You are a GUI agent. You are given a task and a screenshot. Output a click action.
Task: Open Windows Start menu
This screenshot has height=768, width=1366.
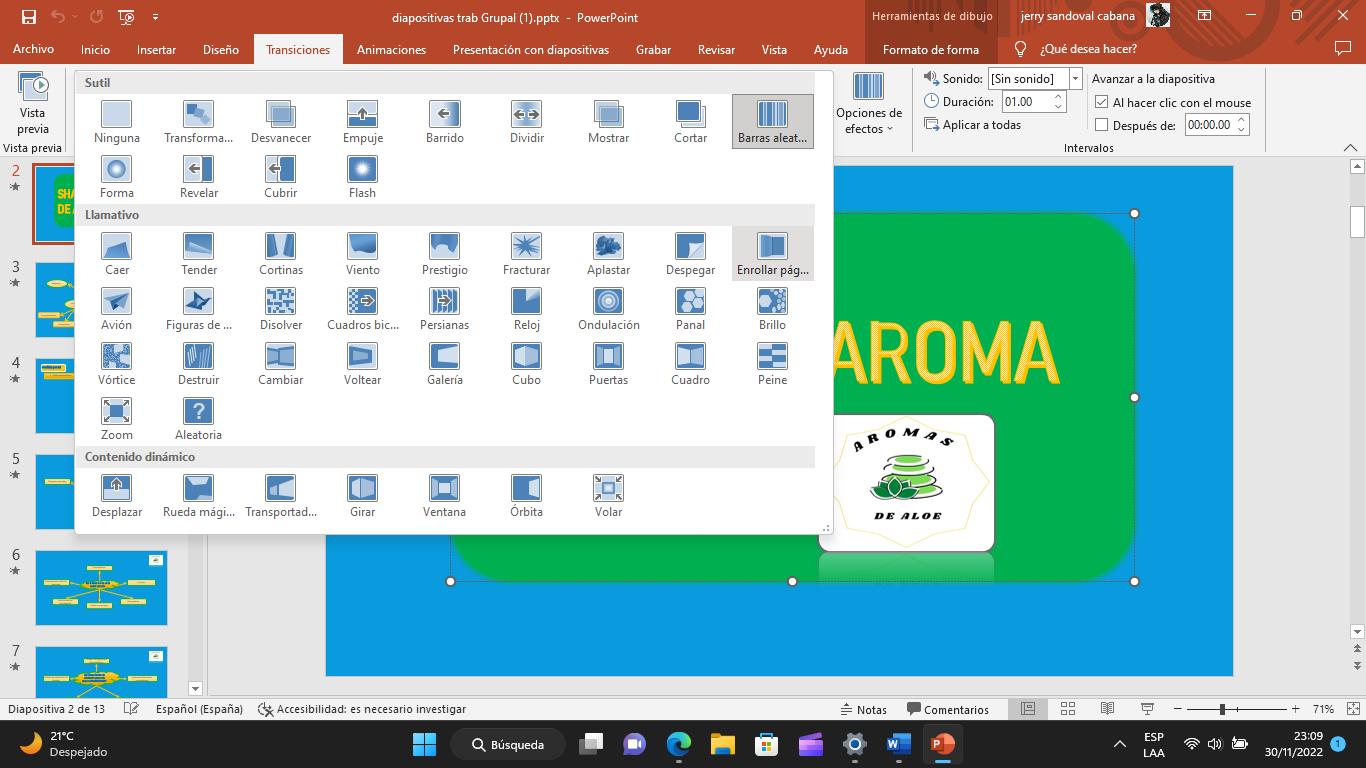[424, 744]
